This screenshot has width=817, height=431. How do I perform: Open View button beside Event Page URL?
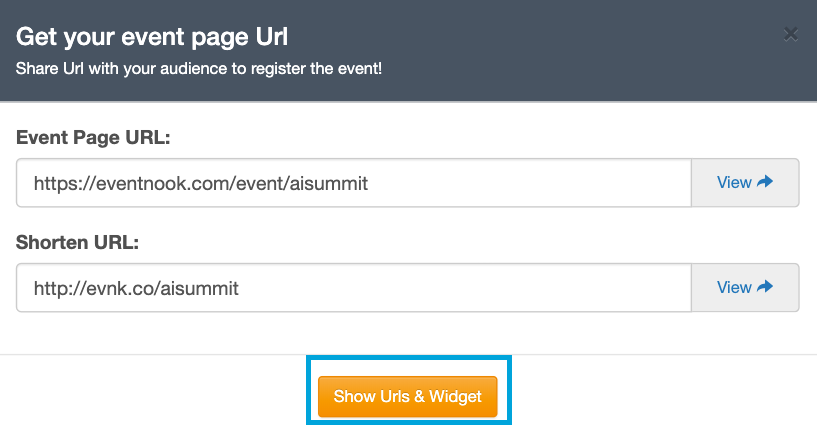(x=745, y=183)
